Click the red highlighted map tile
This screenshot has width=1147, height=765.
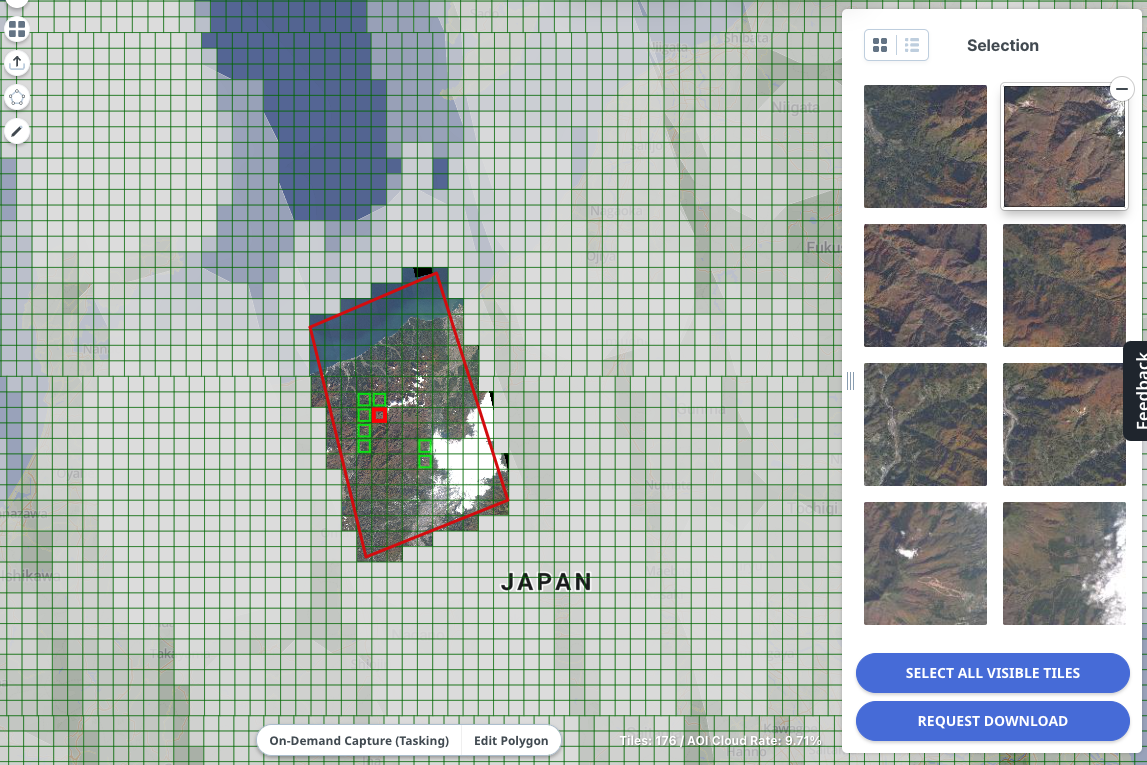380,415
